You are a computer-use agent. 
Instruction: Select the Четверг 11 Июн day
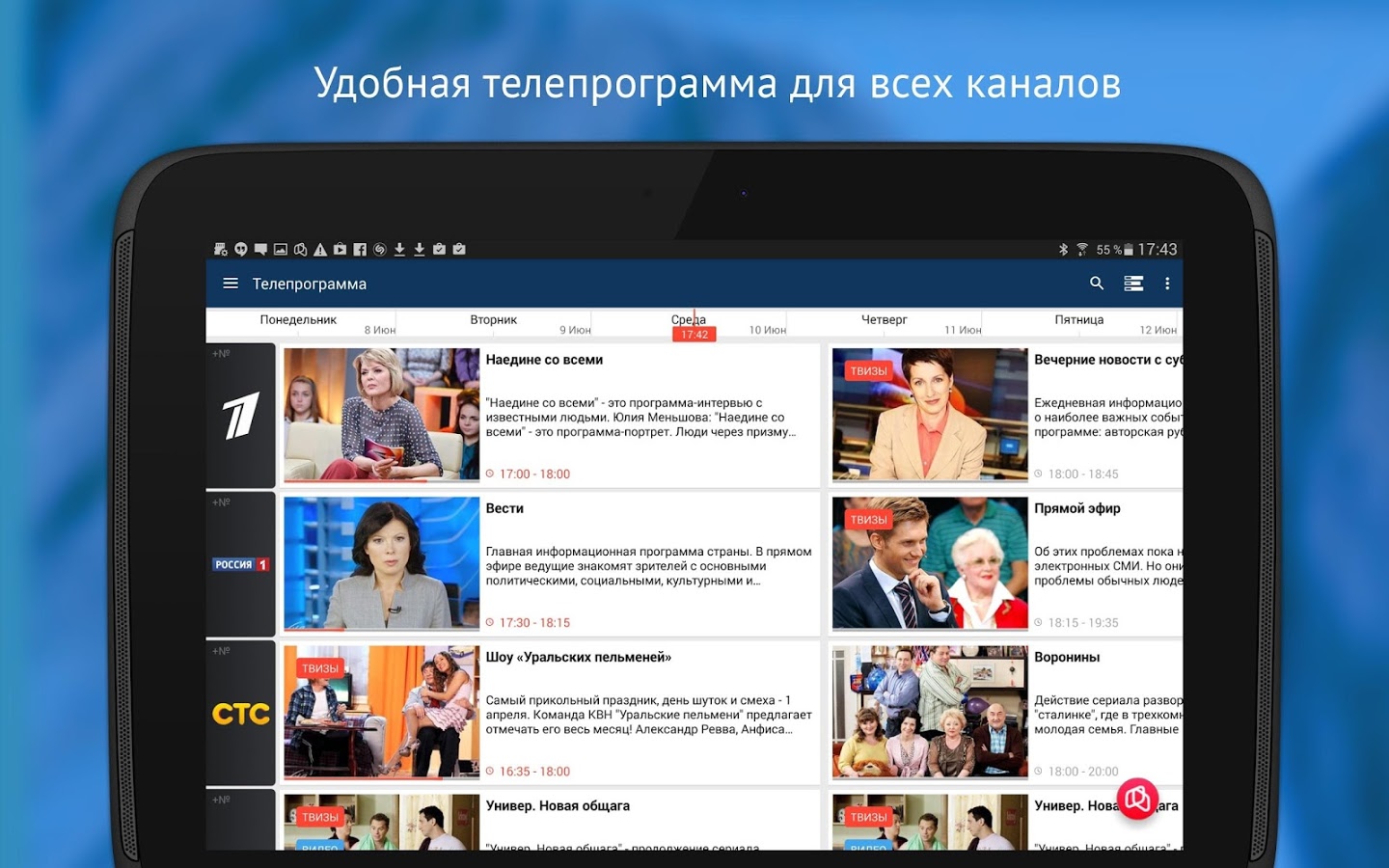(885, 323)
